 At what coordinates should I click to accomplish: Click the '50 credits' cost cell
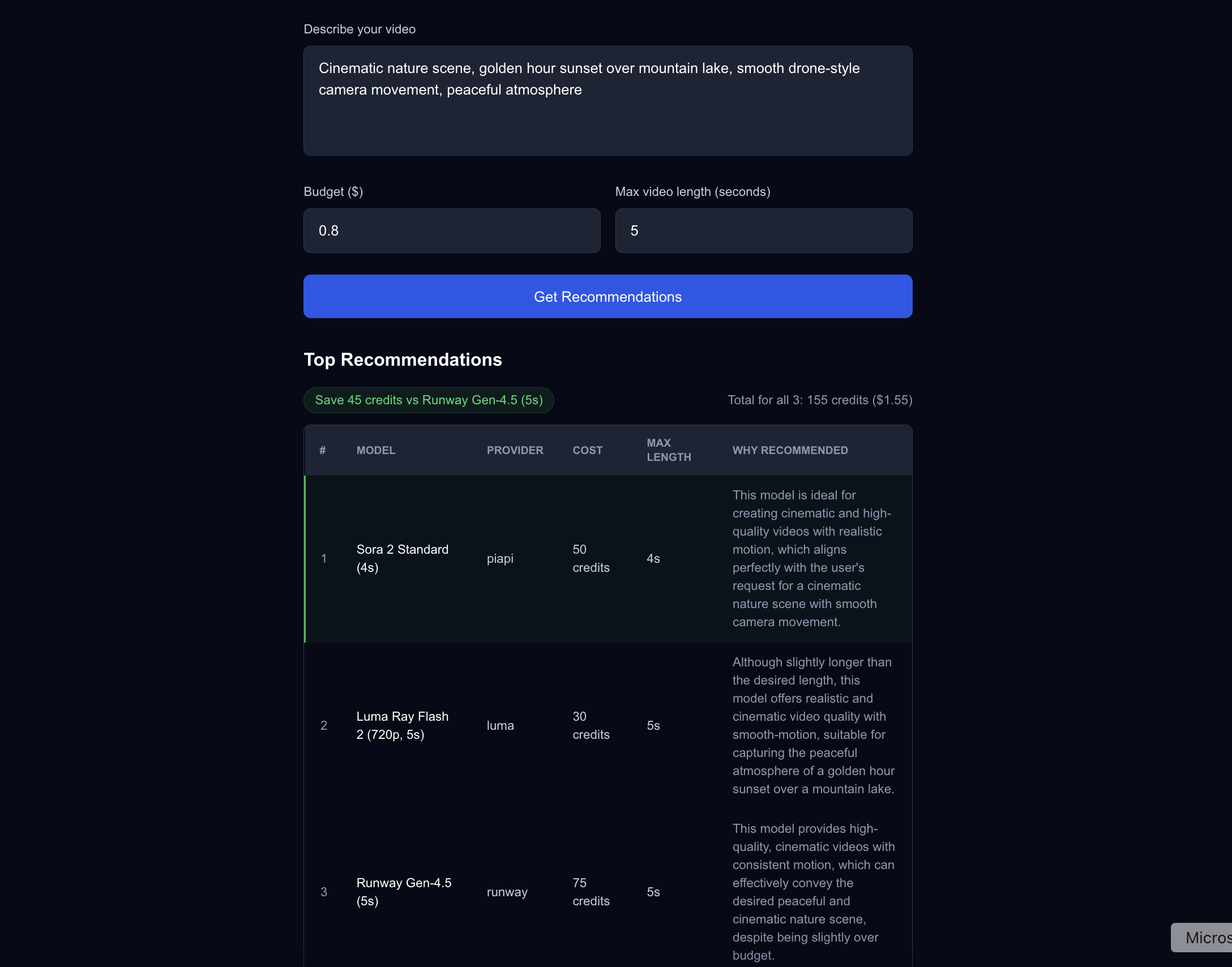591,558
